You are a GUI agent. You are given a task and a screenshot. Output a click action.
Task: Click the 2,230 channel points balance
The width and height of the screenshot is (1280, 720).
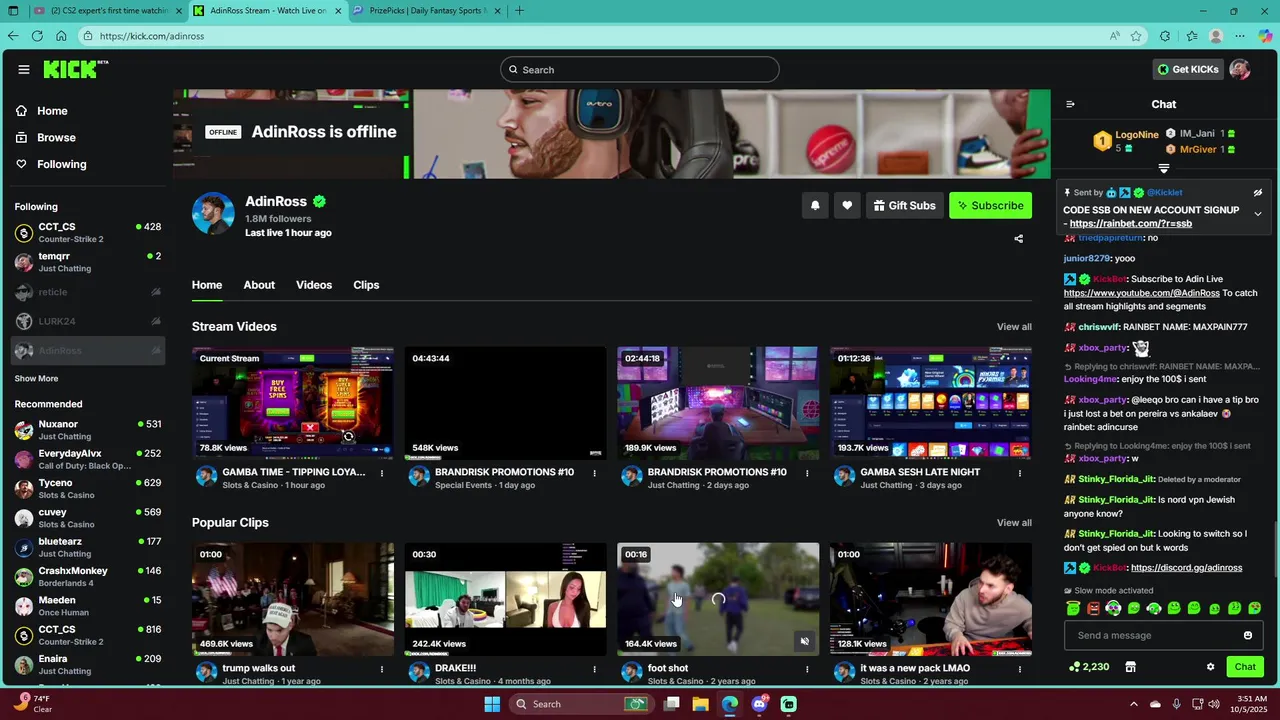pyautogui.click(x=1089, y=667)
